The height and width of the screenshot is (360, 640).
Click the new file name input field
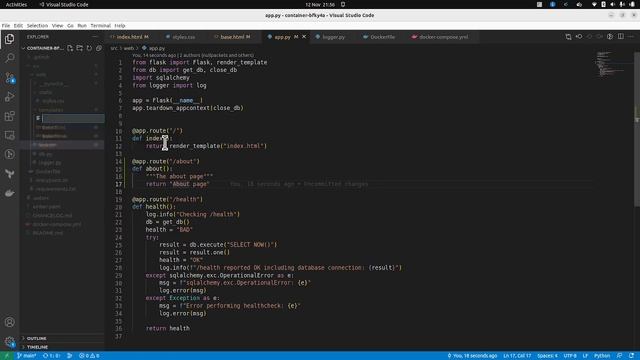click(73, 118)
